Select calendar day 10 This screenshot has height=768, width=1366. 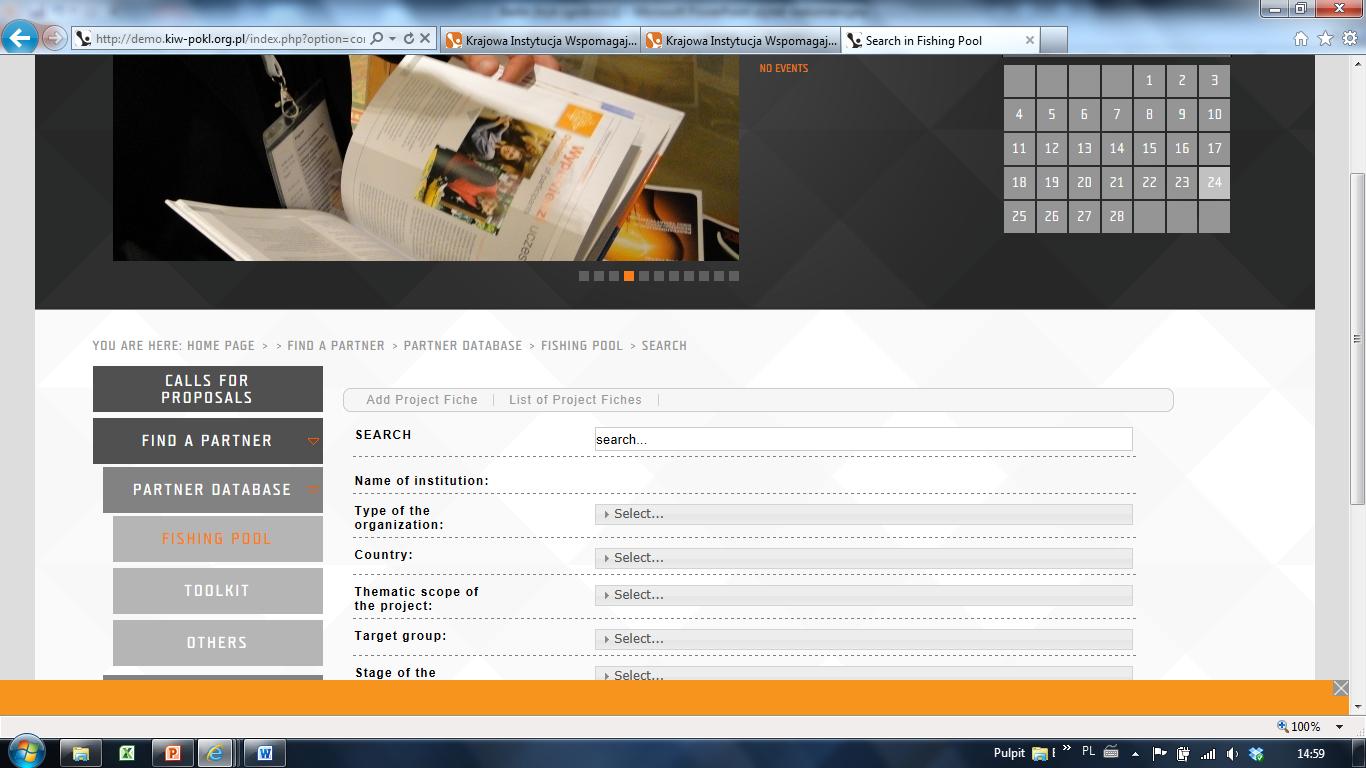1214,115
